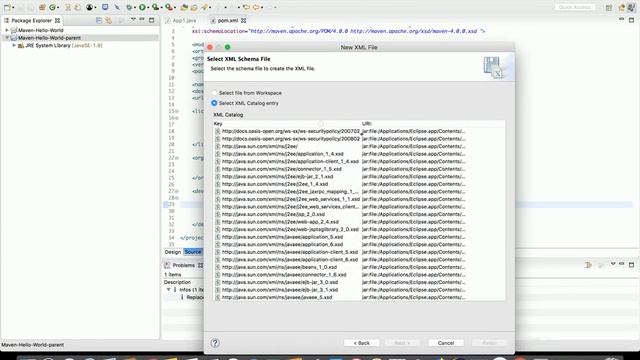This screenshot has height=360, width=640.
Task: Minimize the editor area
Action: (622, 19)
